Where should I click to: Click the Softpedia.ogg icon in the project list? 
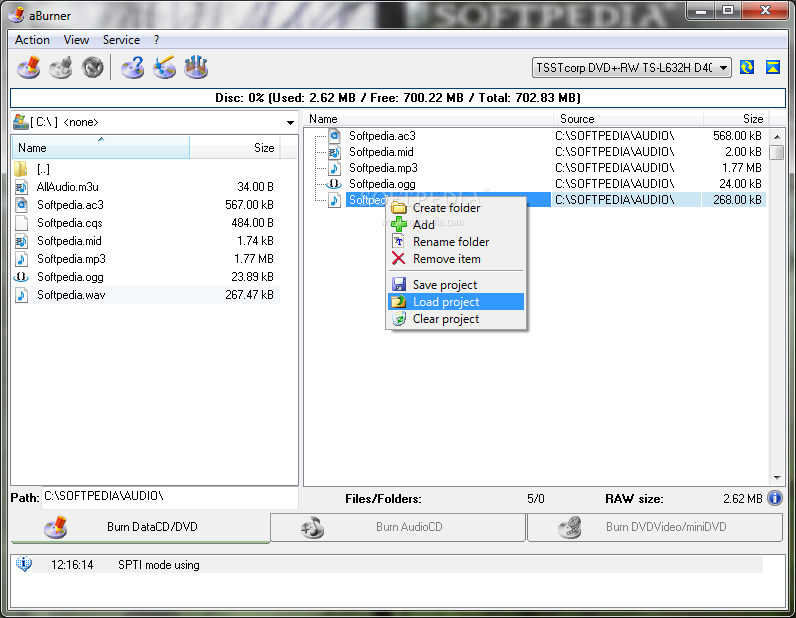(x=334, y=184)
